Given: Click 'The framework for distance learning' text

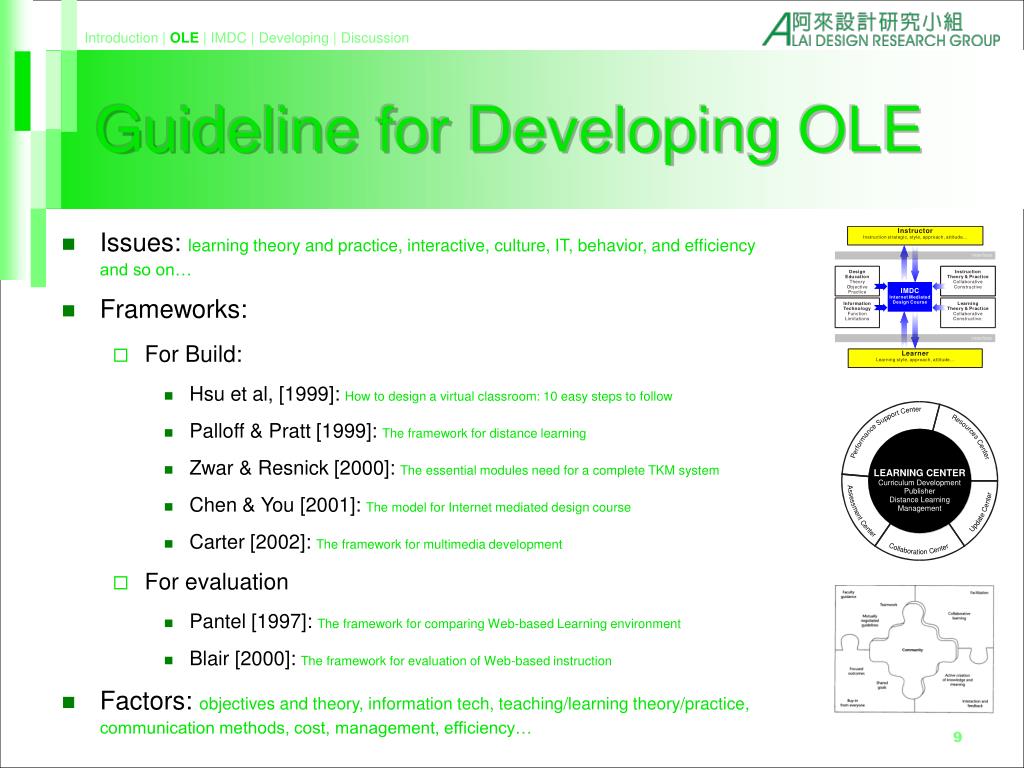Looking at the screenshot, I should click(x=484, y=434).
